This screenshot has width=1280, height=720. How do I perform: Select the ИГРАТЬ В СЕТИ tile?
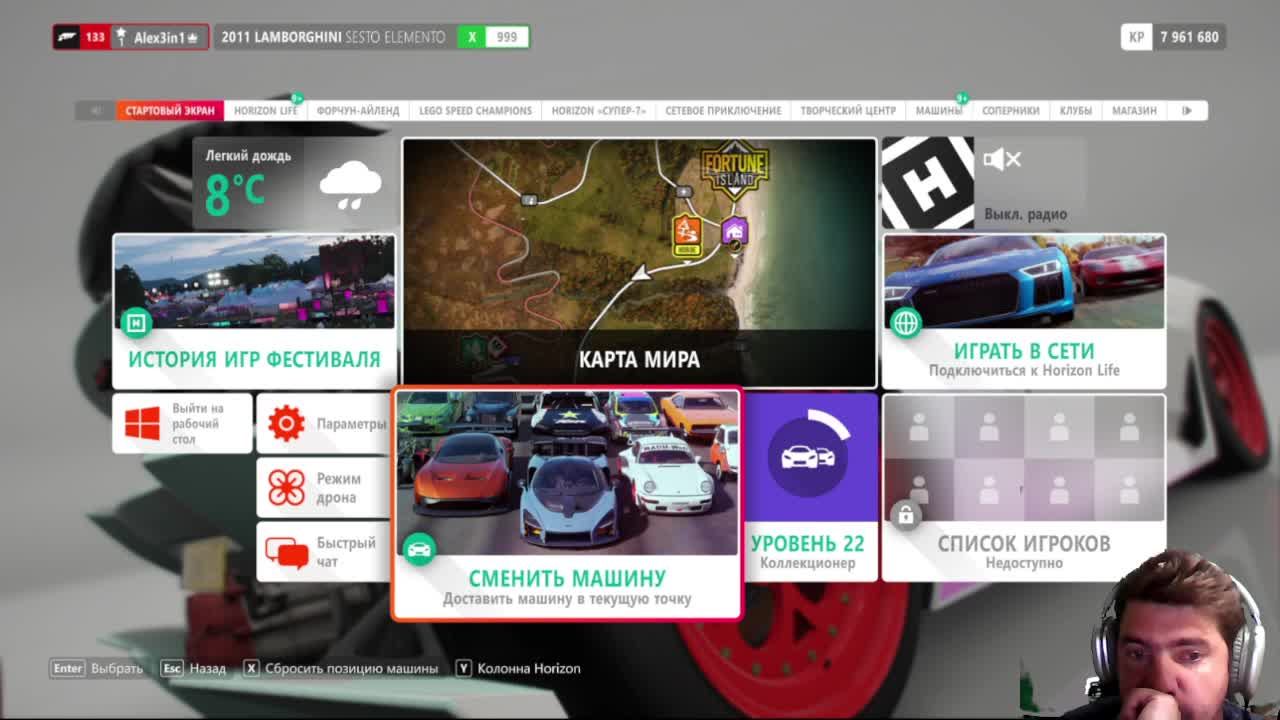[1024, 311]
